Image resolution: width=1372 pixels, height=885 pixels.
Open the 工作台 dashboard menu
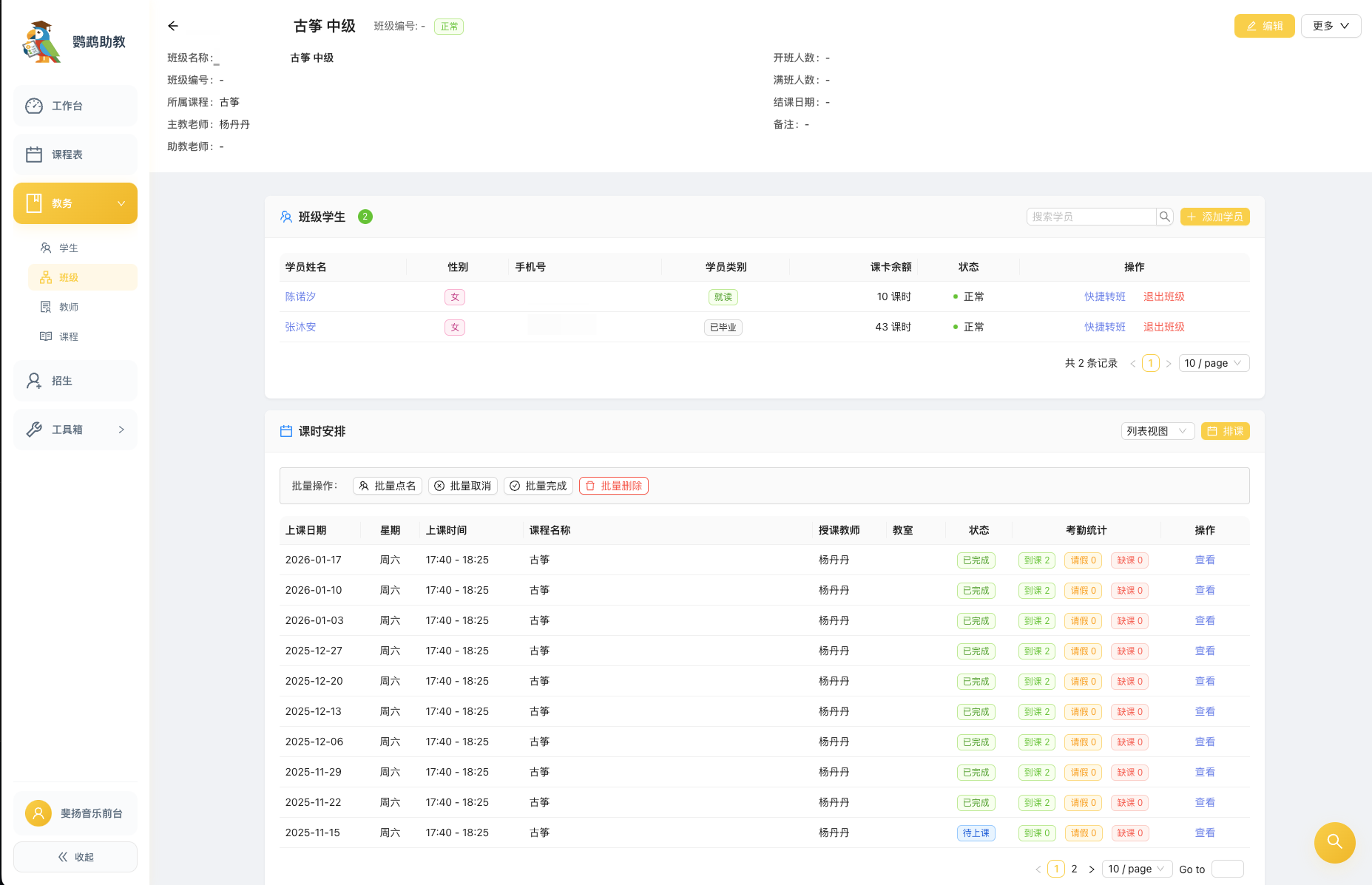pos(75,106)
